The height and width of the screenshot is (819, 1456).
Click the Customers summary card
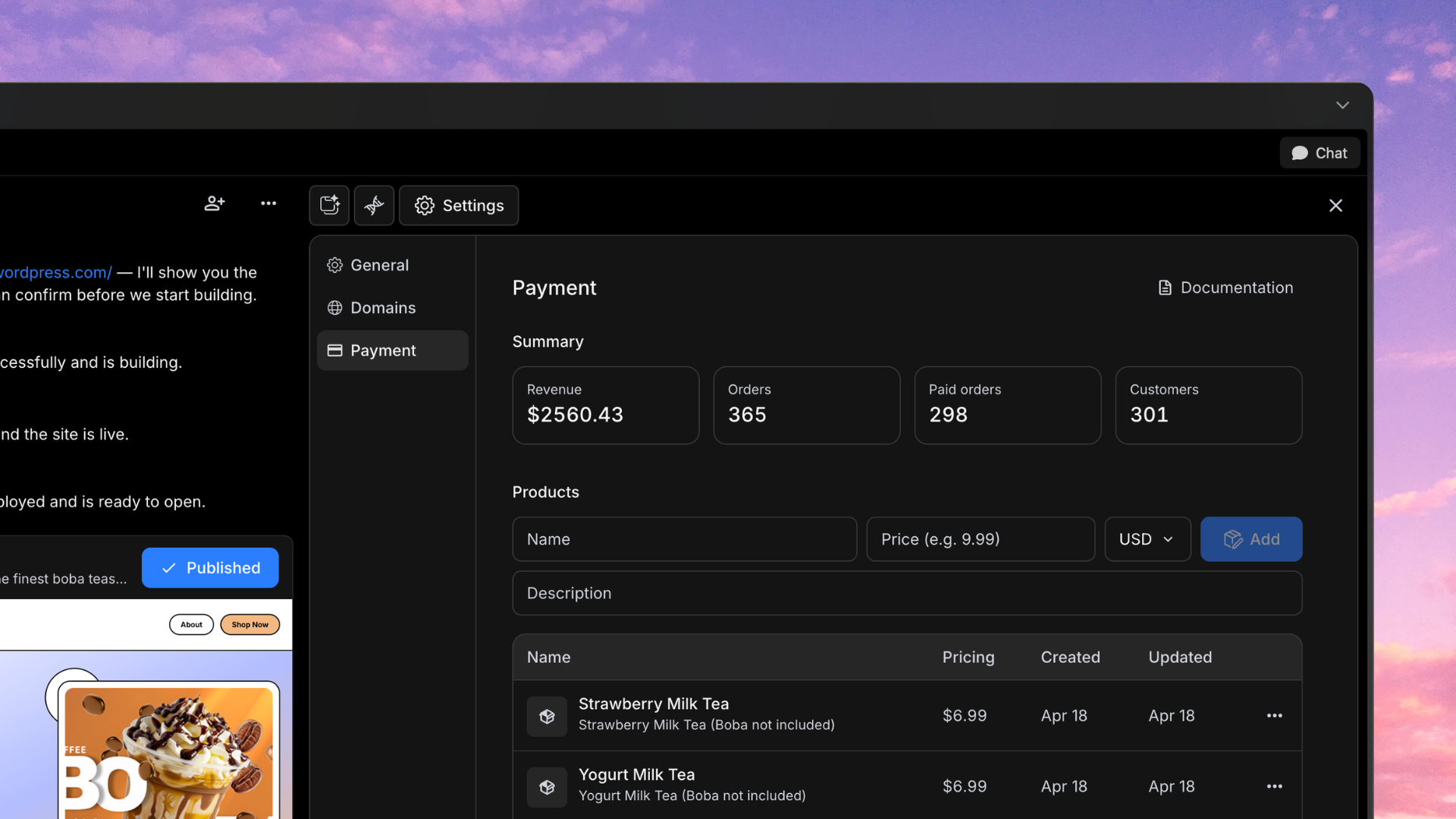click(1208, 406)
